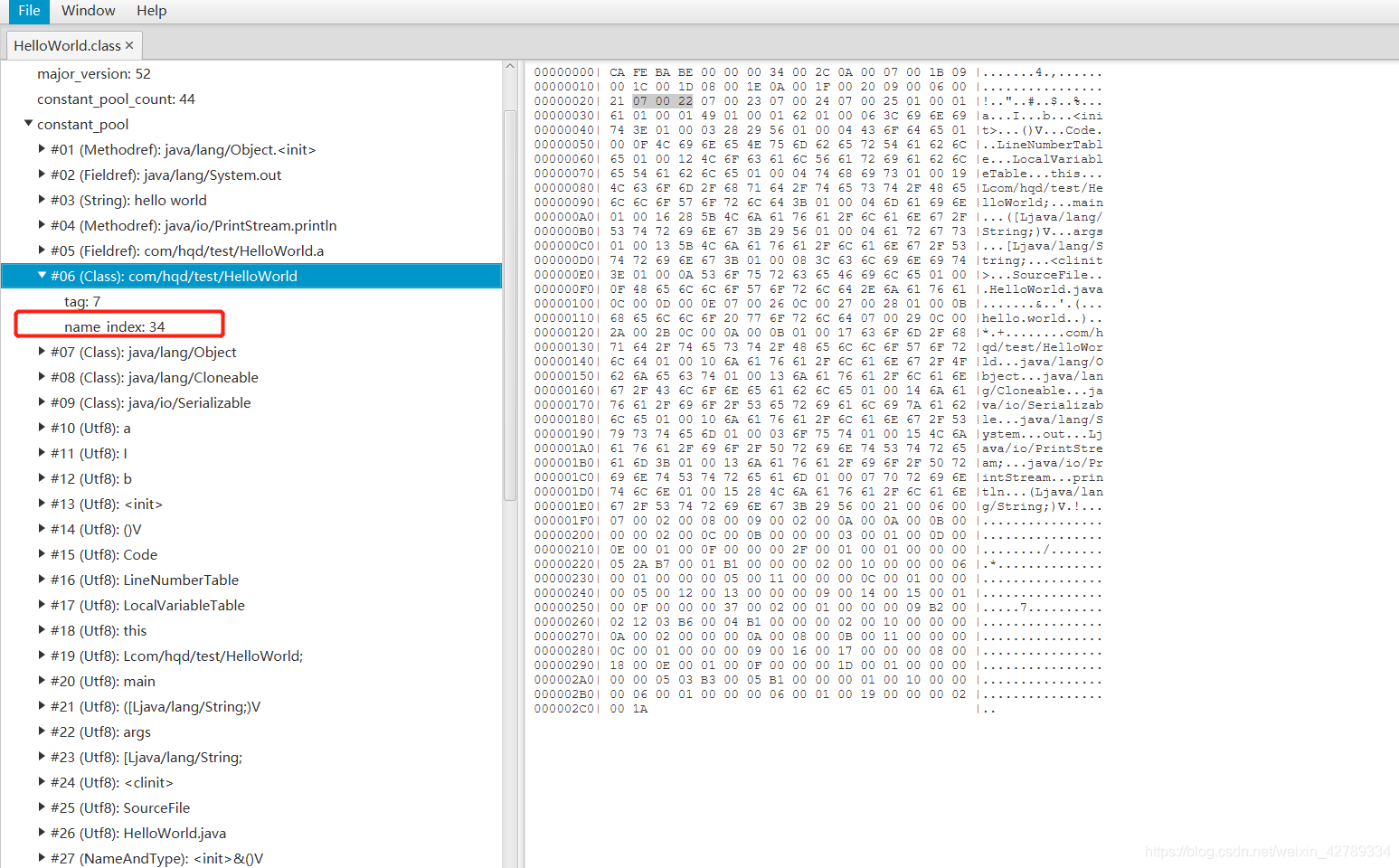Open the Help menu

[x=151, y=11]
